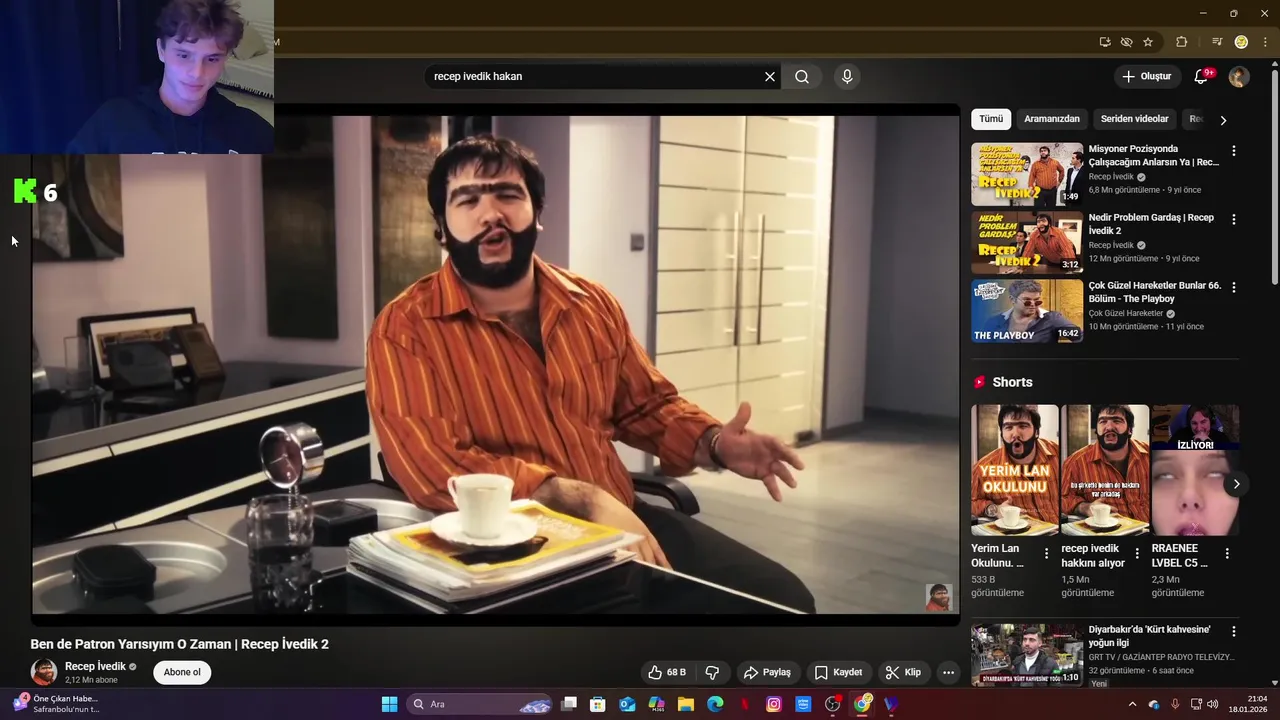
Task: Open Microsoft Edge from taskbar
Action: click(x=715, y=704)
